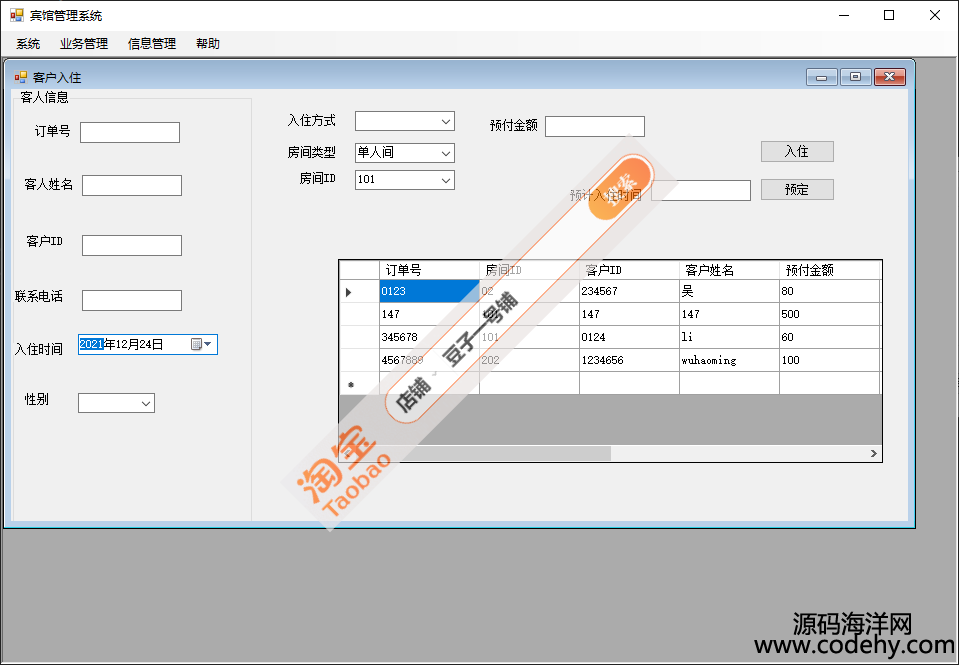Maximize the 客户入住 child window
The width and height of the screenshot is (959, 665).
click(x=856, y=77)
